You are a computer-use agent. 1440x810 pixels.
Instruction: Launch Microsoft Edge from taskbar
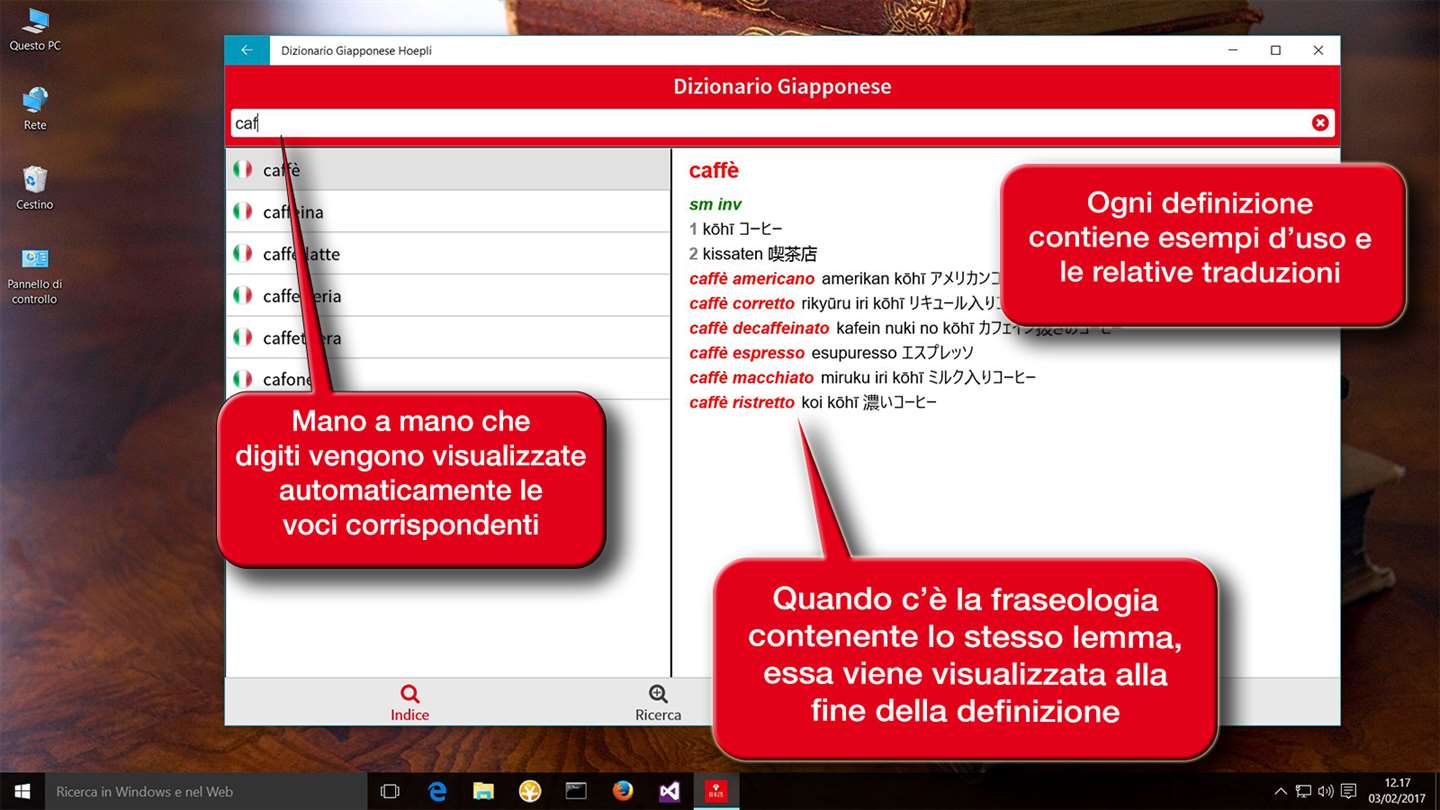coord(437,791)
